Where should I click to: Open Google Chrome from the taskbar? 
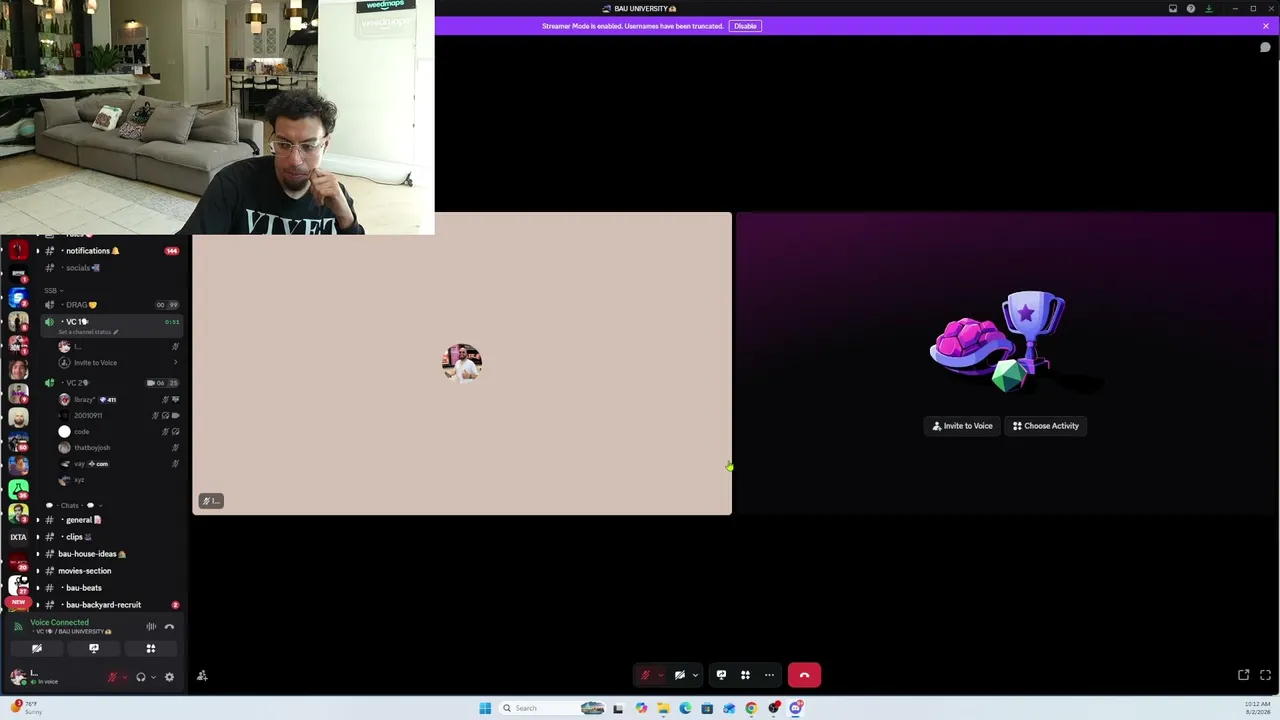[751, 708]
